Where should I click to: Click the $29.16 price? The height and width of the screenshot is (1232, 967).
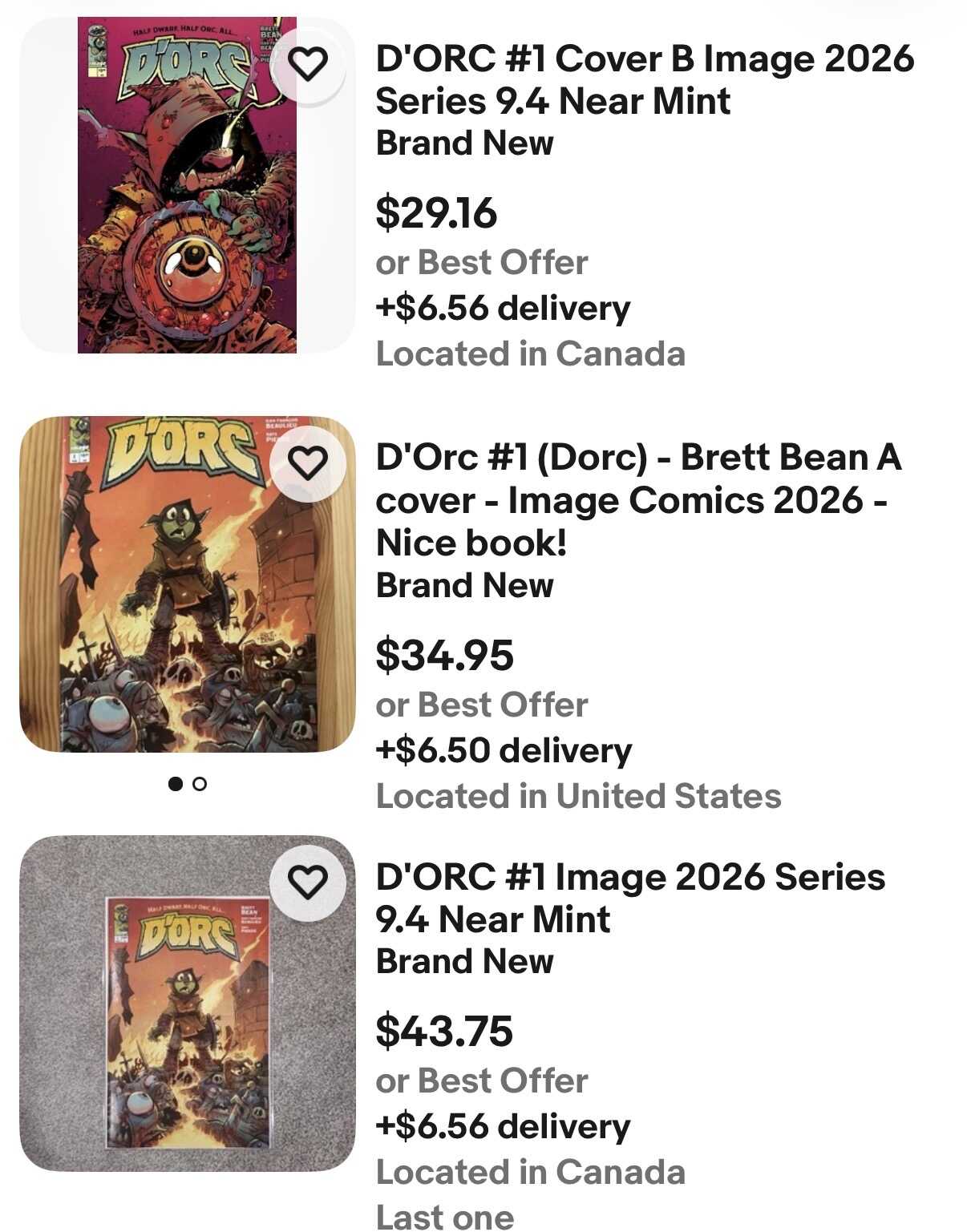[436, 213]
